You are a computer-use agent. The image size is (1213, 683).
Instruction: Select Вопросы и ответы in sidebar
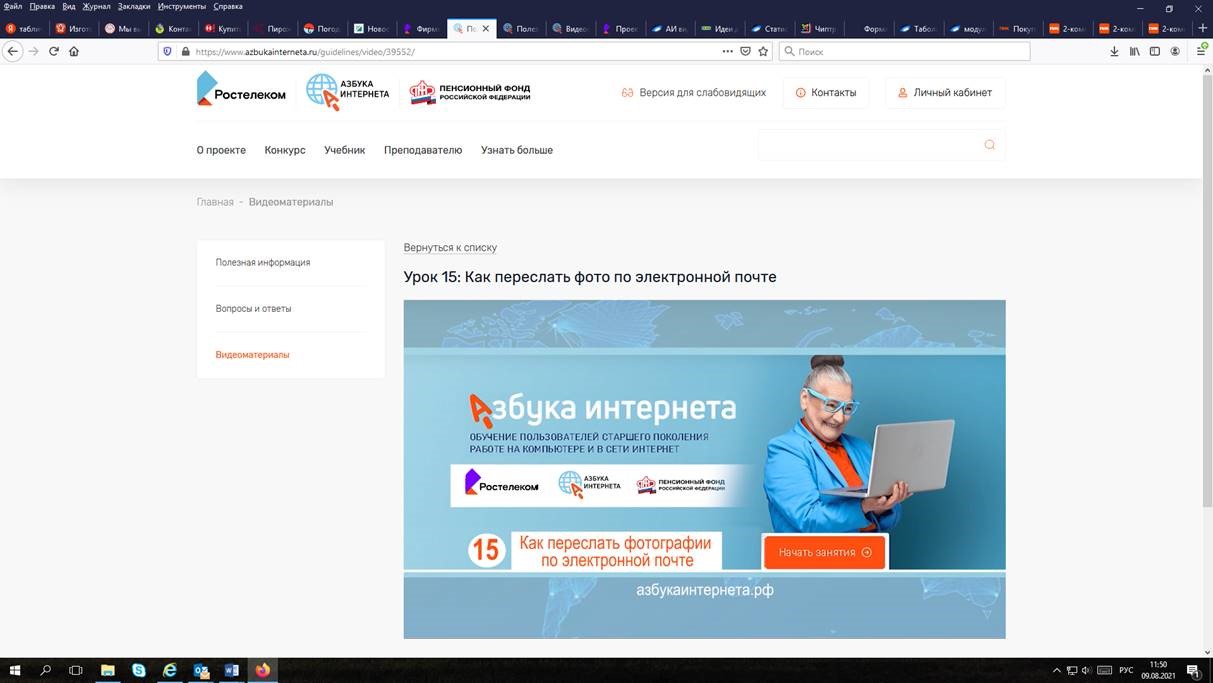[x=253, y=309]
